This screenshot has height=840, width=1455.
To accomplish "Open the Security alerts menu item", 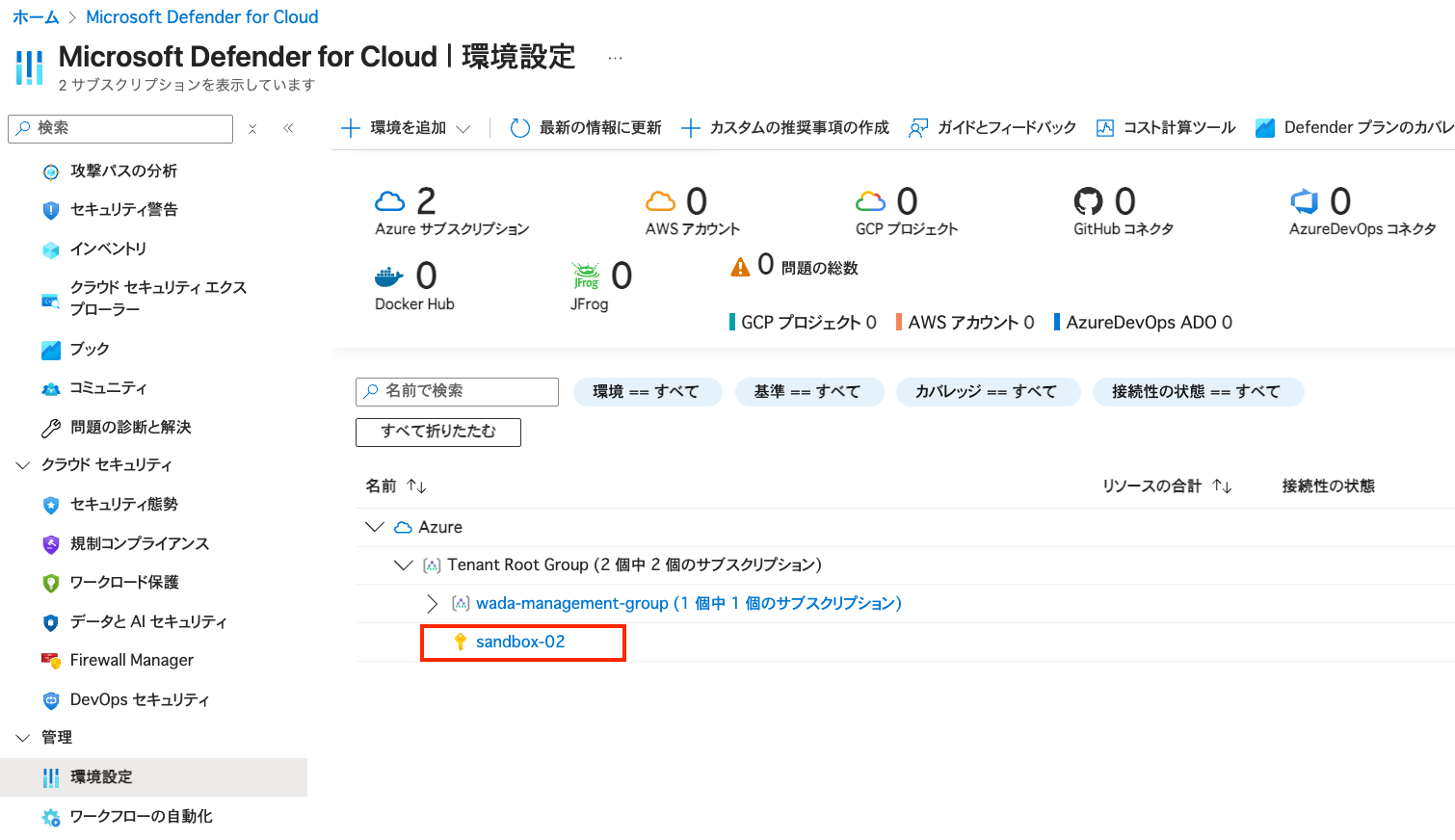I will pos(124,210).
